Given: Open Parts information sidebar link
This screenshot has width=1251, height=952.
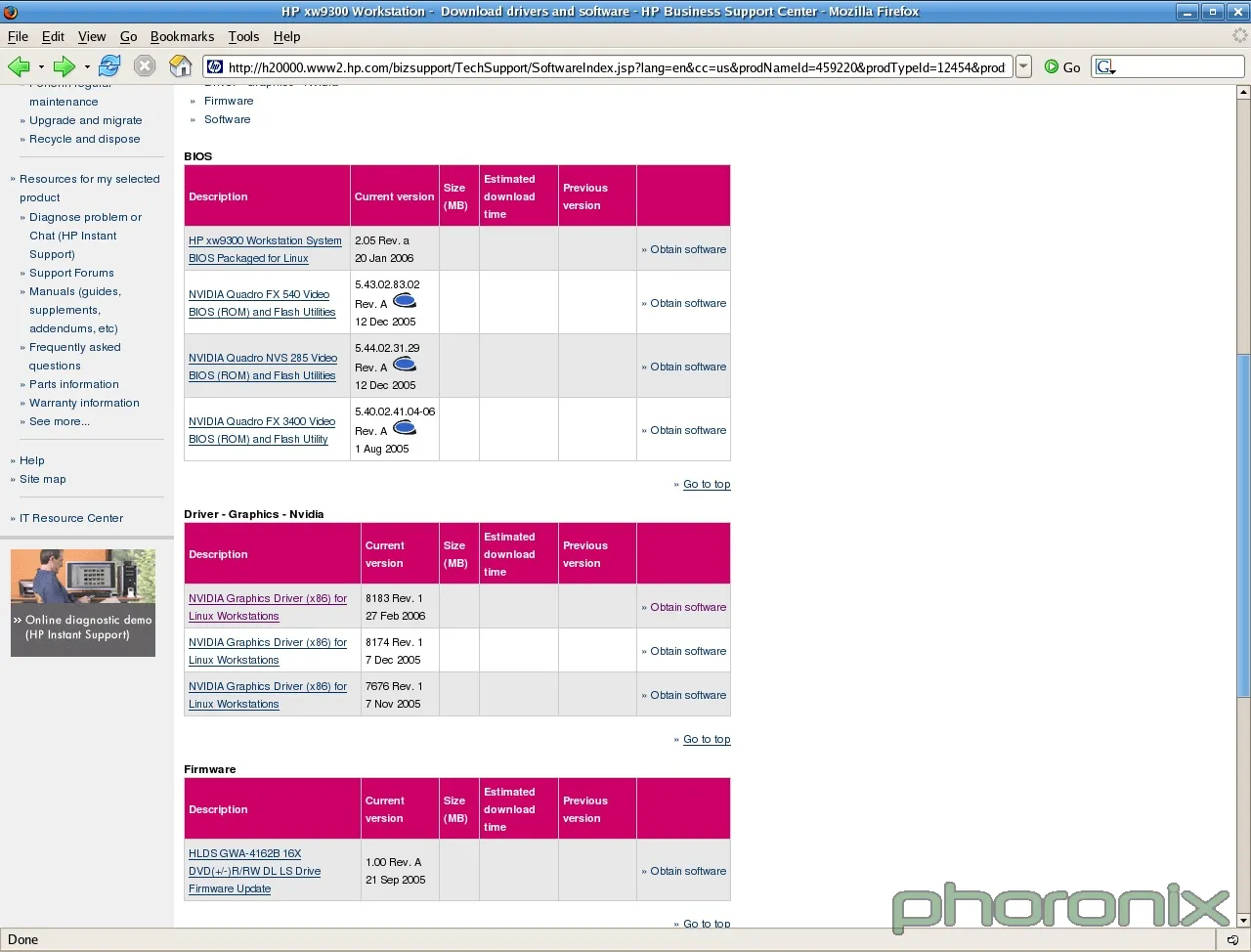Looking at the screenshot, I should 74,384.
